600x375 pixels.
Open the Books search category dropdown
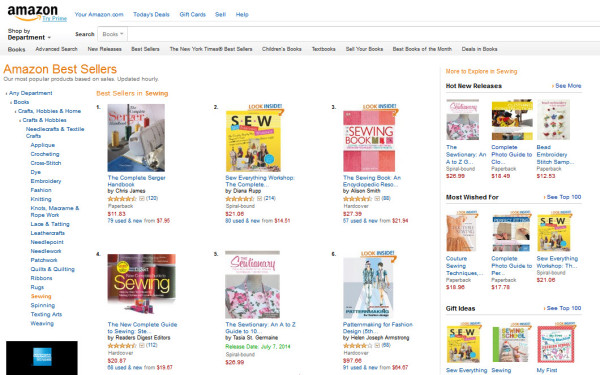112,34
